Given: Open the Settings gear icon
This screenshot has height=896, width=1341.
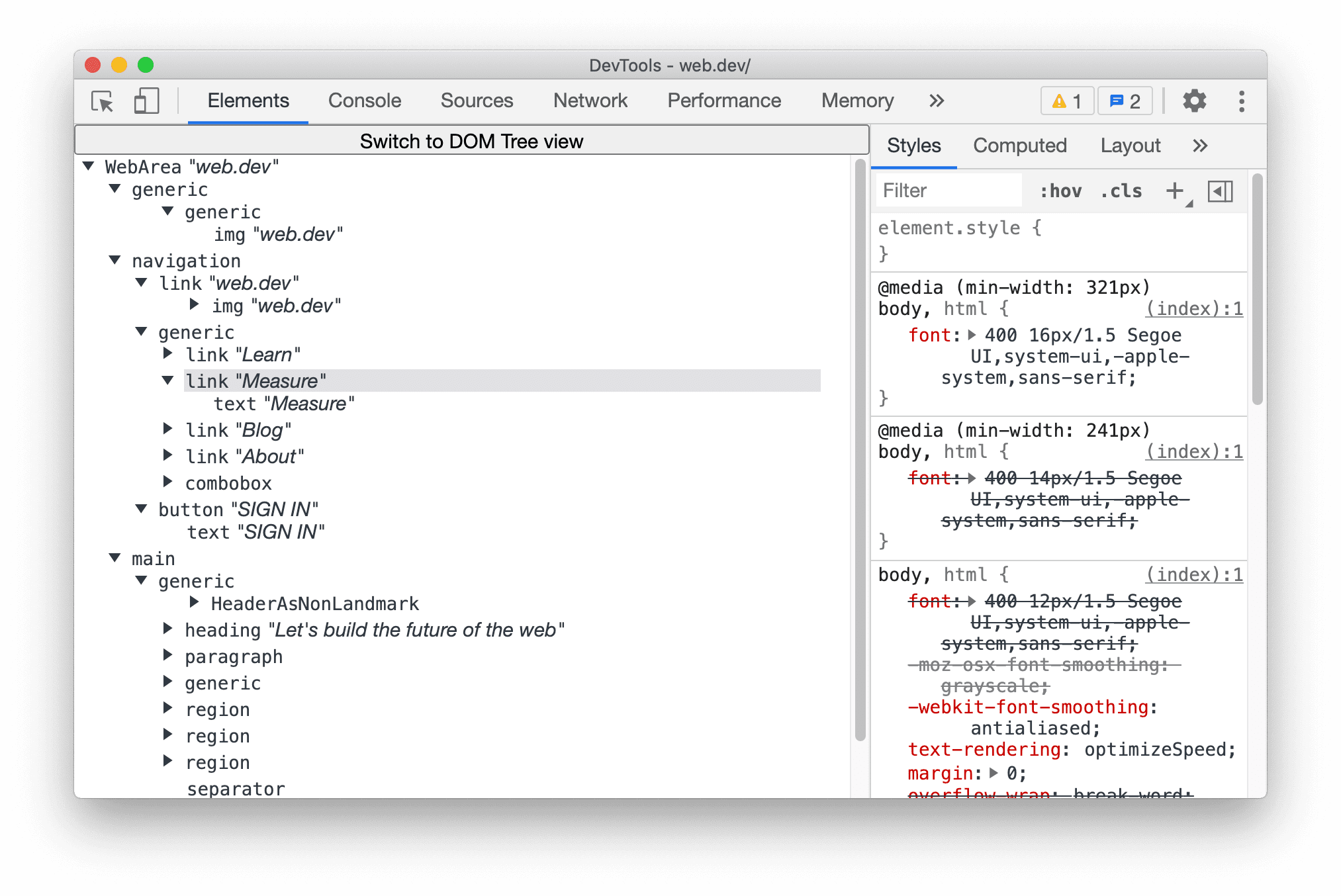Looking at the screenshot, I should (x=1196, y=101).
